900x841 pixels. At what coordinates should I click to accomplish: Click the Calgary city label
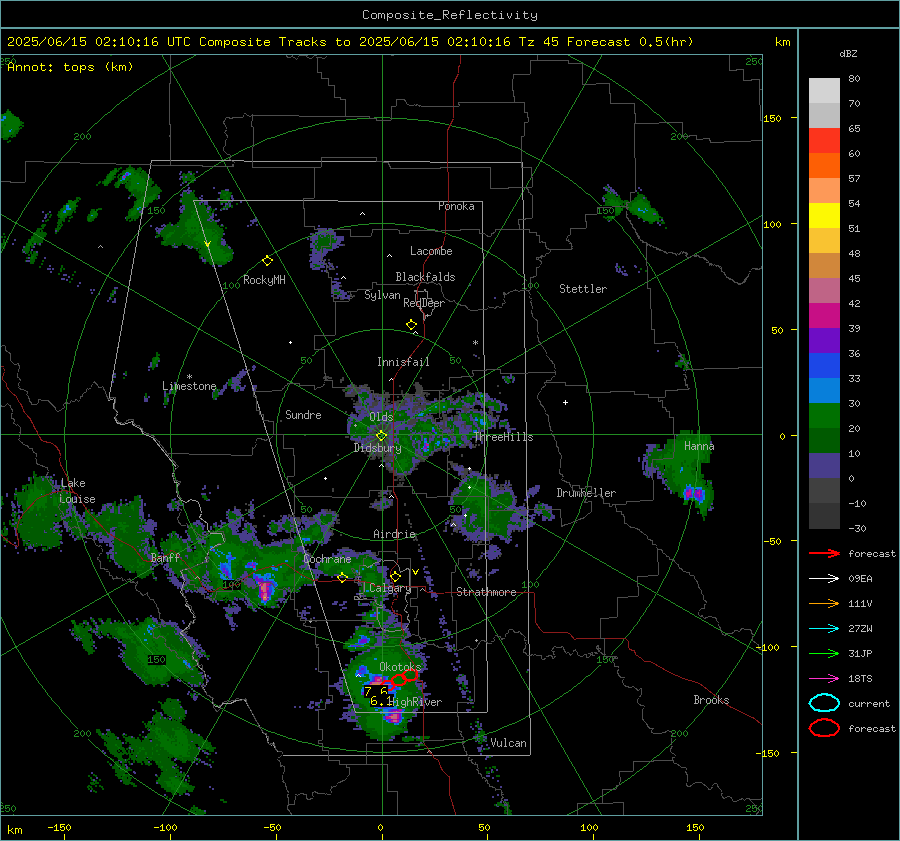390,588
